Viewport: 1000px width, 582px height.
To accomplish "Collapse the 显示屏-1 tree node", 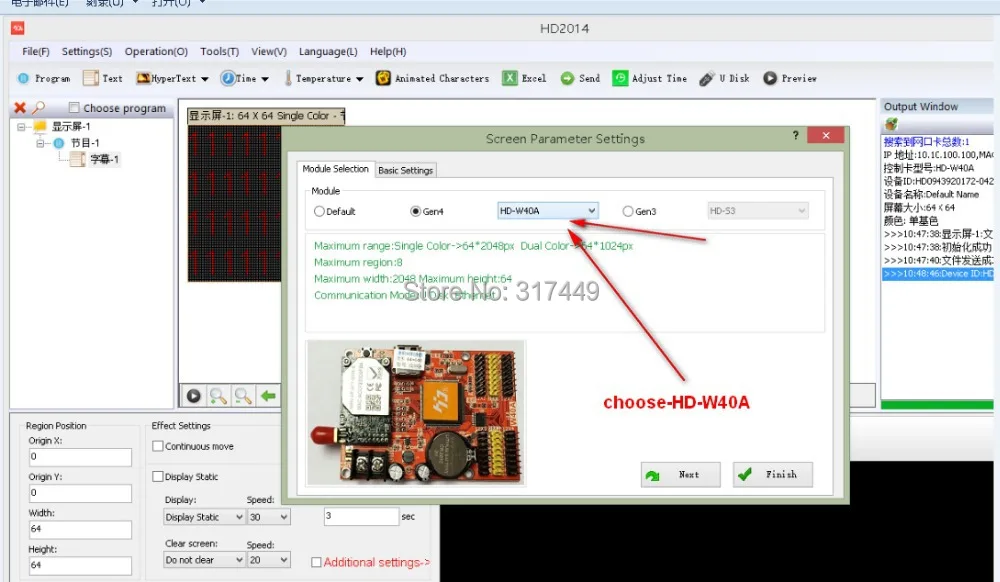I will point(21,127).
